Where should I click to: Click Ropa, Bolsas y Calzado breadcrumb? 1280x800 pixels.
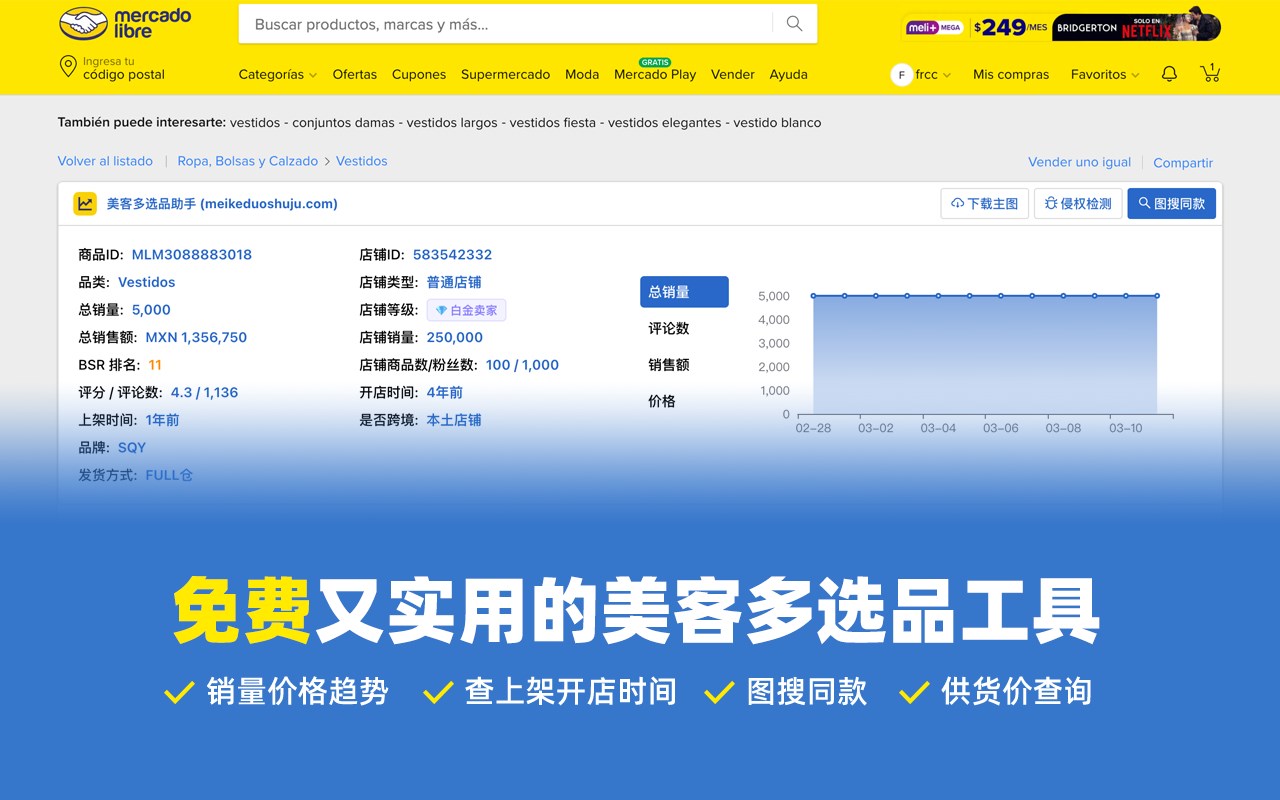[x=247, y=161]
